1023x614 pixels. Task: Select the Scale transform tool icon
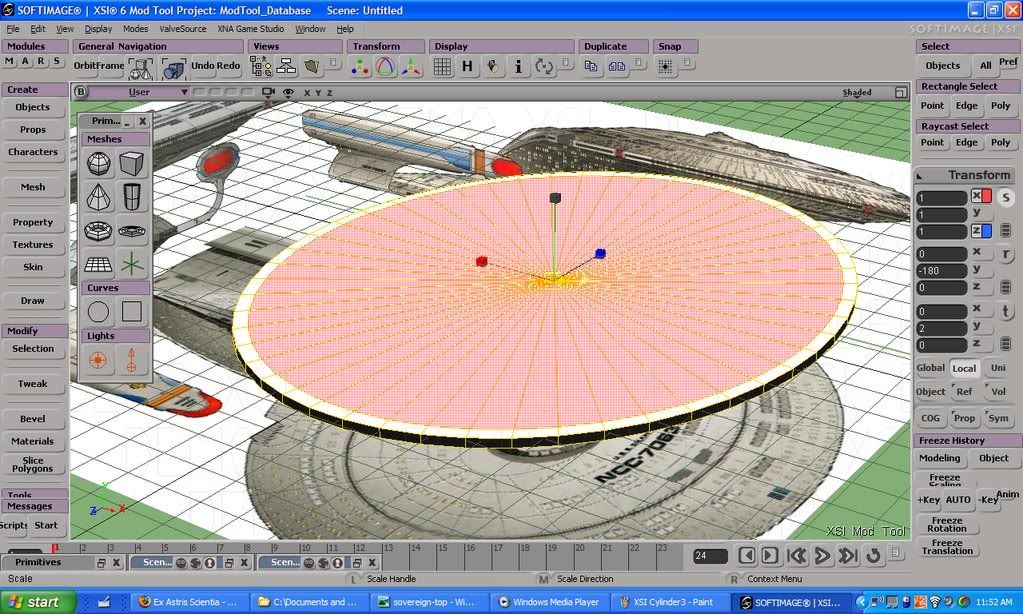359,67
